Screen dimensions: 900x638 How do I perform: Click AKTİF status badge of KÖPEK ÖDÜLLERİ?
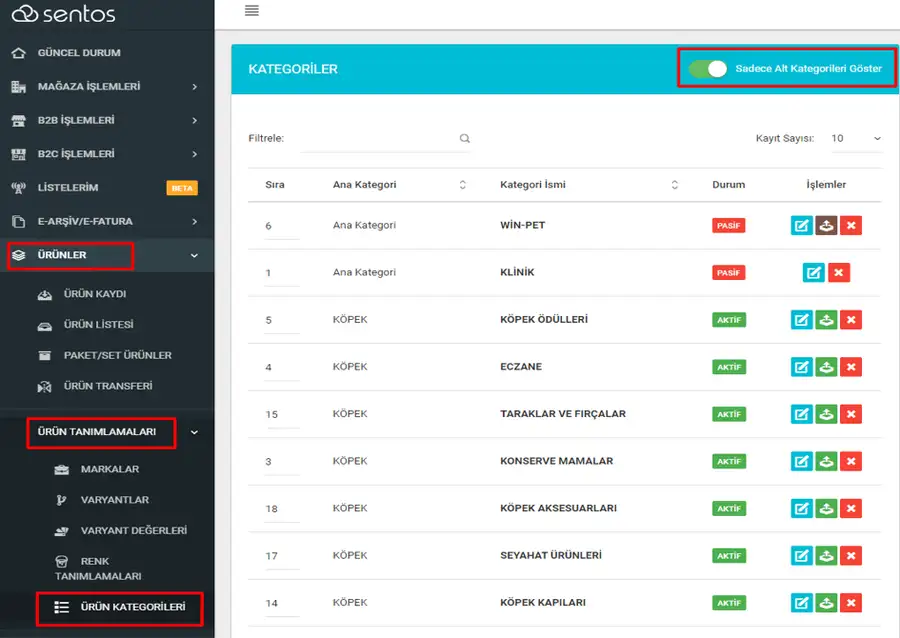tap(729, 320)
